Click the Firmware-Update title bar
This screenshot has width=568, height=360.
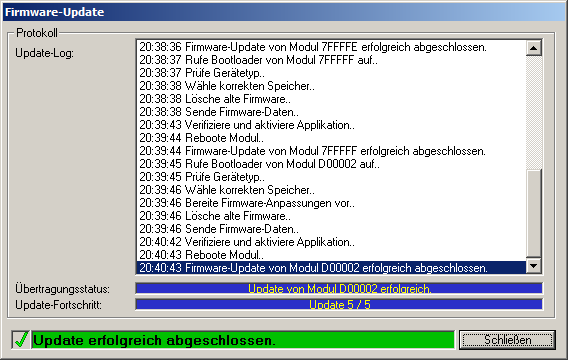tap(284, 12)
